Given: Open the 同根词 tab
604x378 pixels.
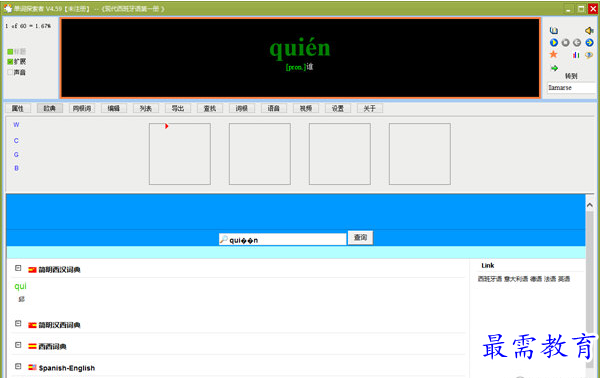Looking at the screenshot, I should point(82,108).
